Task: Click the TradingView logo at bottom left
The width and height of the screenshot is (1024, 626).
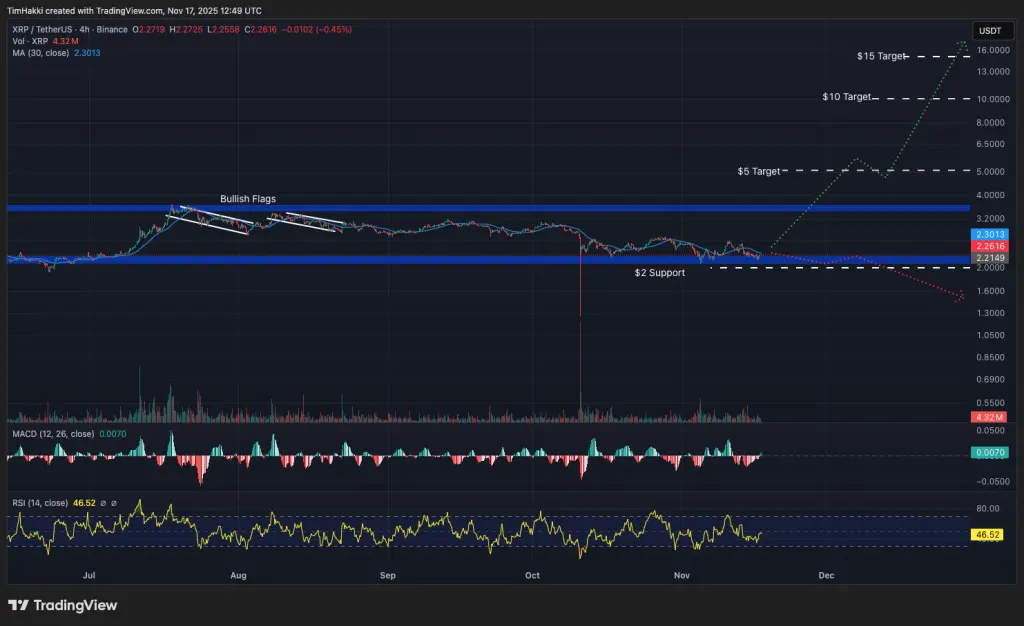Action: point(63,605)
